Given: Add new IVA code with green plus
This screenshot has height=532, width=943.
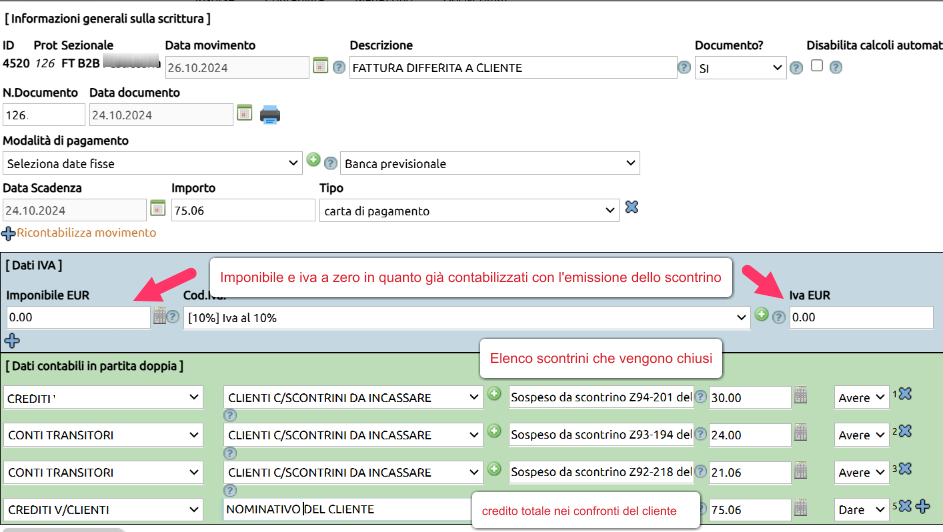Looking at the screenshot, I should click(762, 314).
